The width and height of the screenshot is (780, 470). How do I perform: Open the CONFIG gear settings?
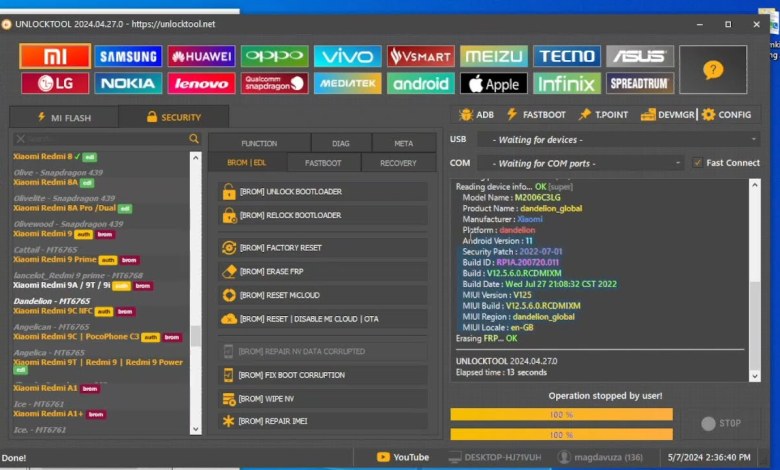tap(727, 115)
